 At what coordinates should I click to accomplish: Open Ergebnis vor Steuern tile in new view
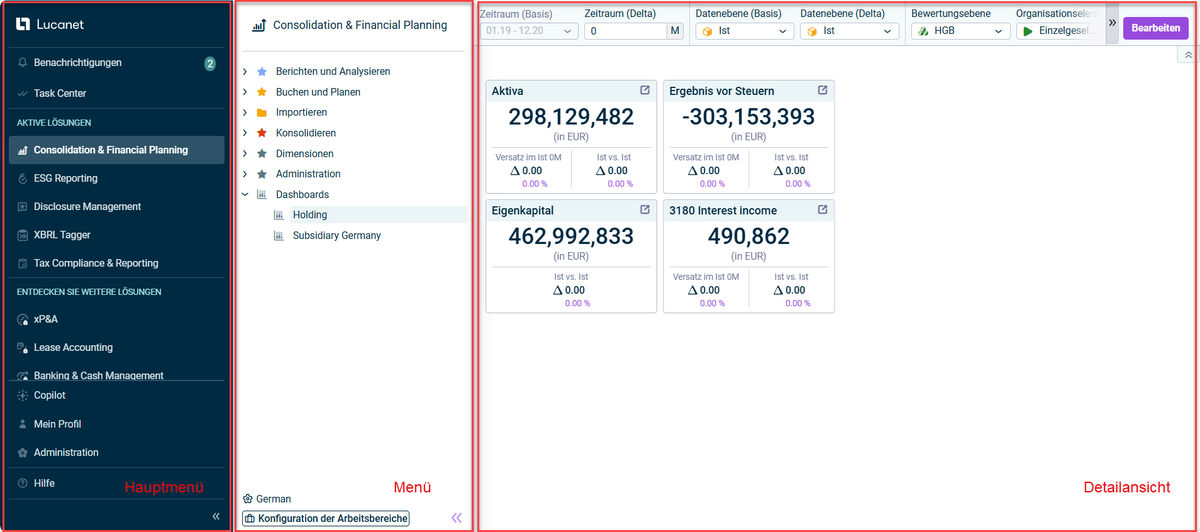[823, 91]
